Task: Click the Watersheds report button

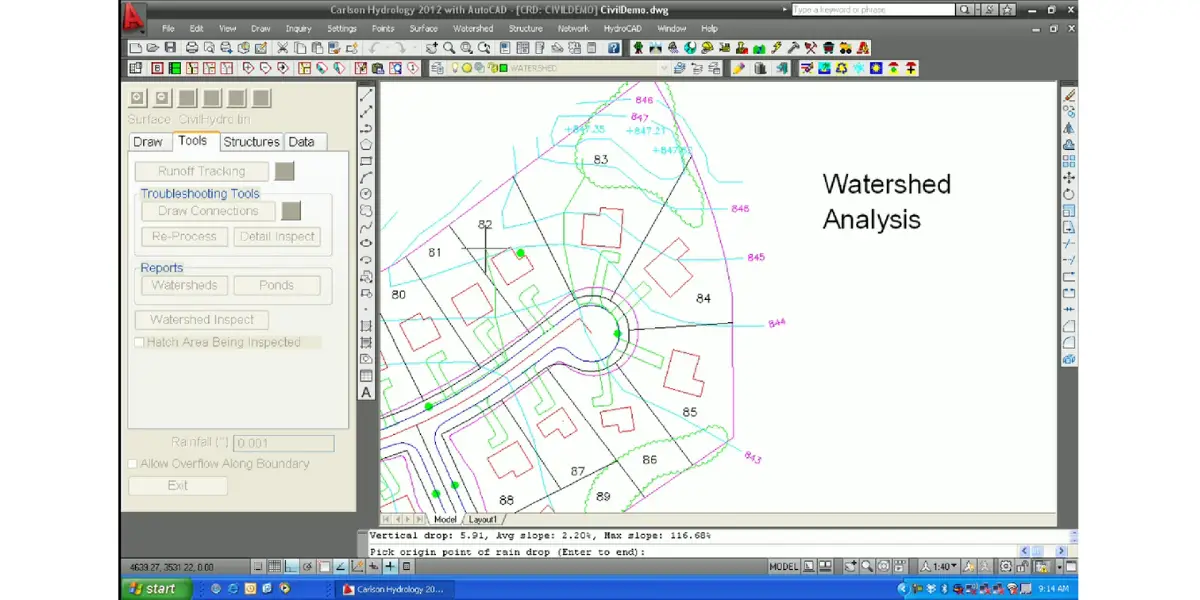Action: pos(185,285)
